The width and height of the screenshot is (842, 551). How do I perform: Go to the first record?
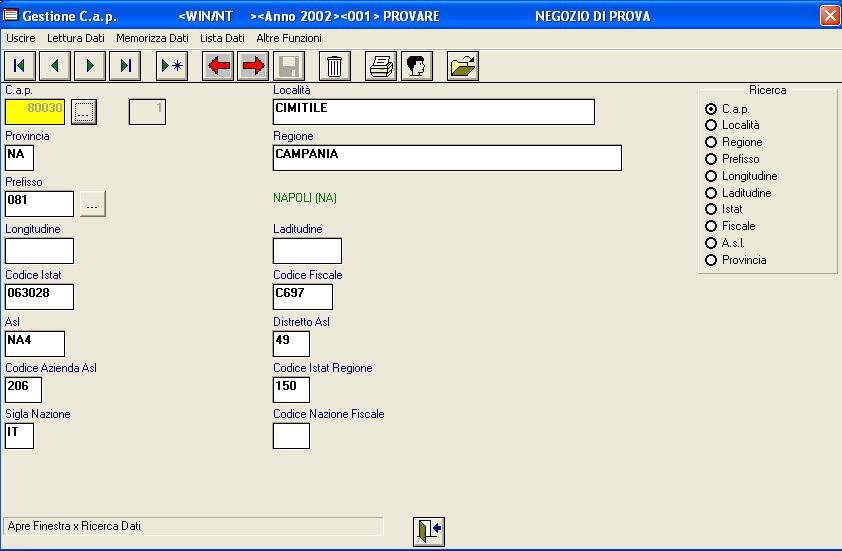coord(19,66)
